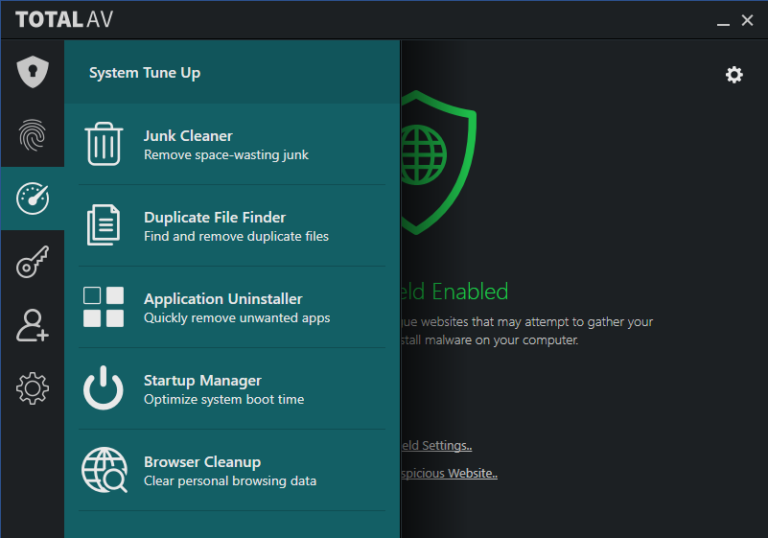The height and width of the screenshot is (538, 768).
Task: Open Duplicate File Finder menu entry
Action: [232, 226]
